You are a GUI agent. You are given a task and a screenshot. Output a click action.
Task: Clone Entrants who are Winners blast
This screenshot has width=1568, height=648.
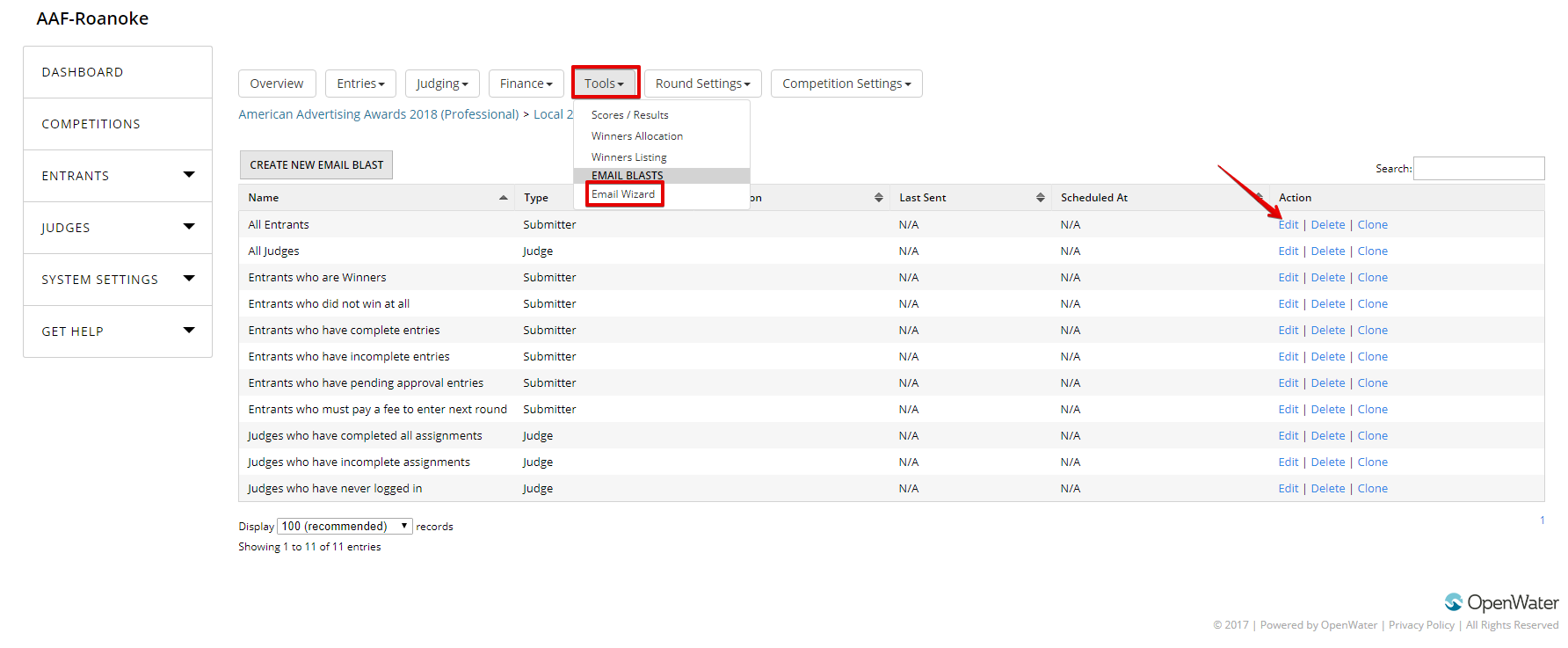click(1373, 278)
